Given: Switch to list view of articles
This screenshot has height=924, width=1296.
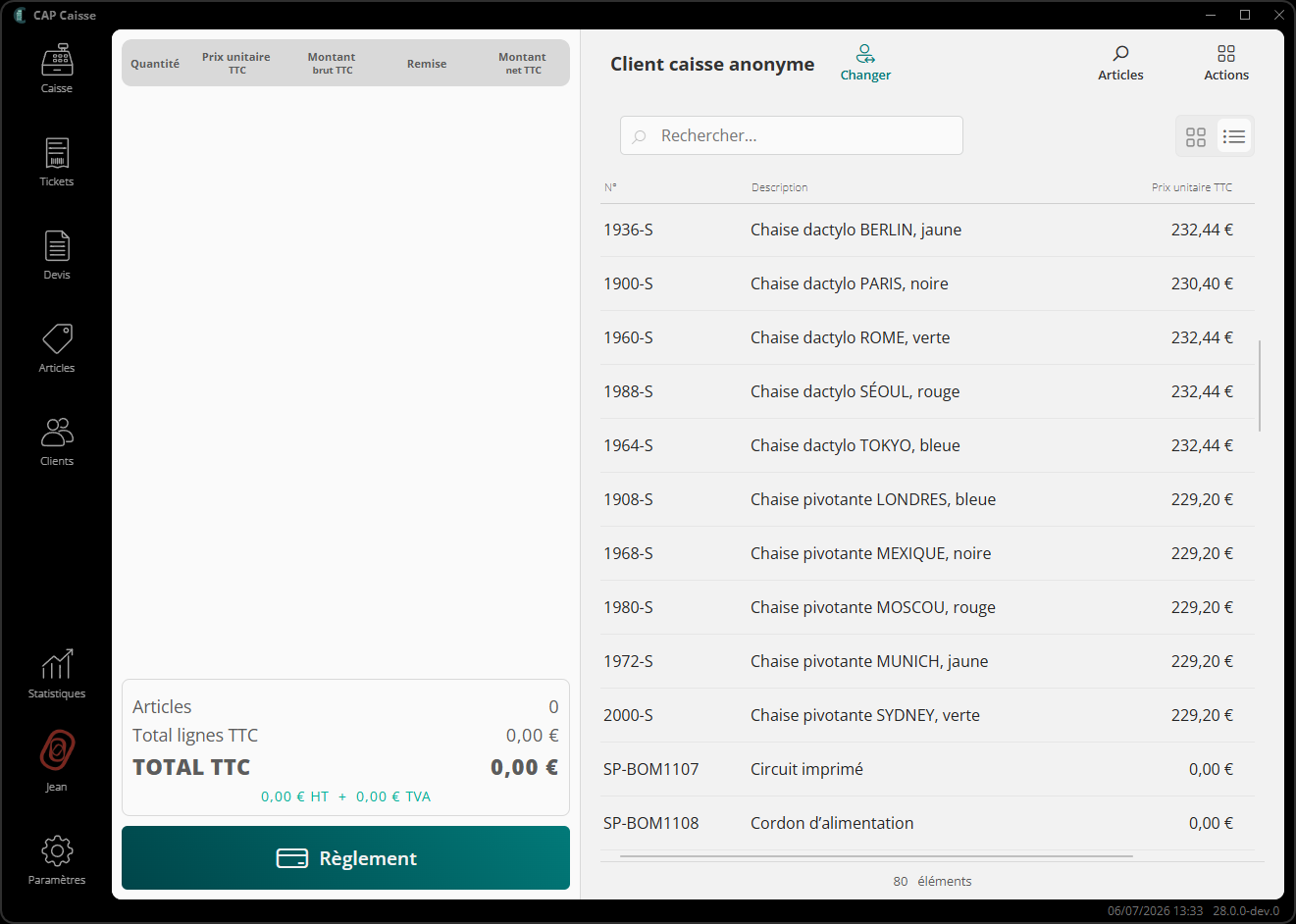Looking at the screenshot, I should click(x=1234, y=136).
